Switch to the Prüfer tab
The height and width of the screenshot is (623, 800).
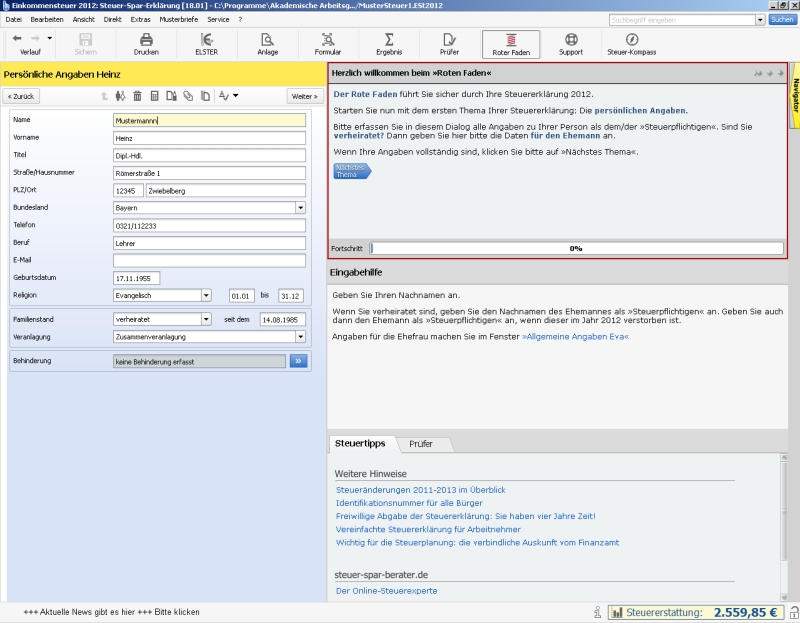click(421, 444)
